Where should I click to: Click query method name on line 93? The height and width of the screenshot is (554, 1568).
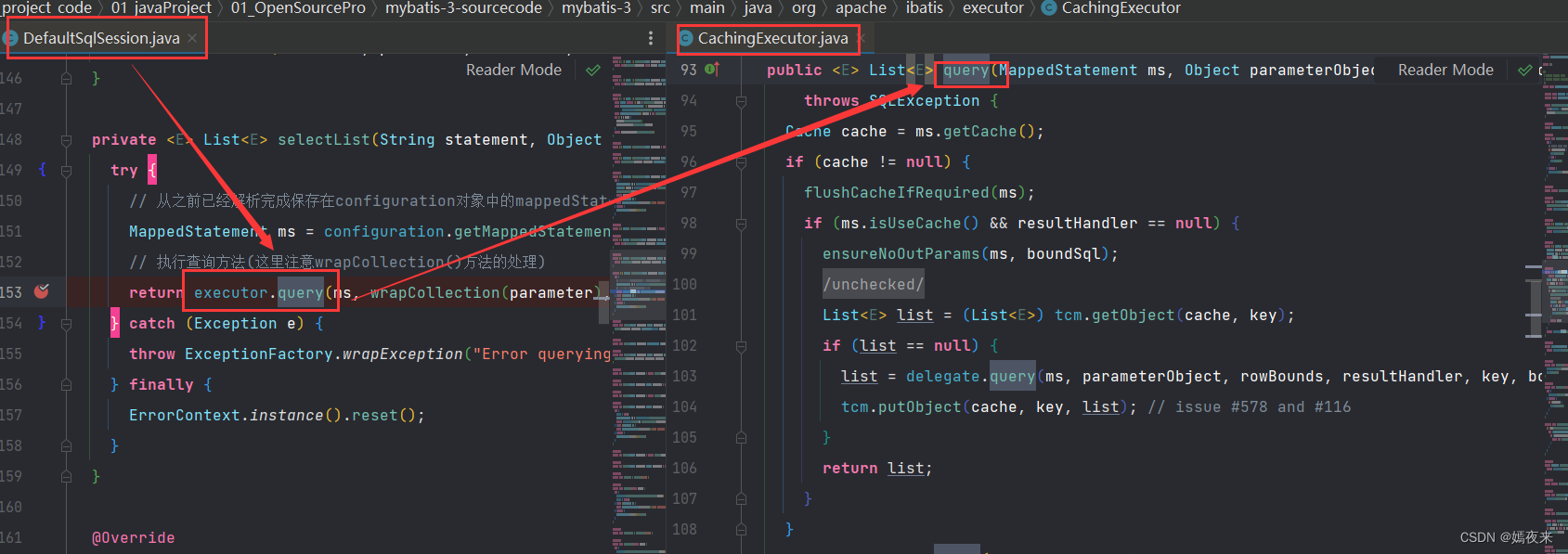tap(965, 70)
